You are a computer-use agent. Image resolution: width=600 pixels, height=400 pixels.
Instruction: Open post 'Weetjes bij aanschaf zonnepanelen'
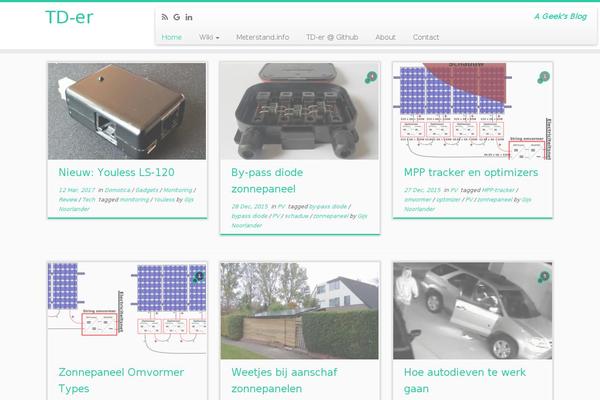[284, 380]
